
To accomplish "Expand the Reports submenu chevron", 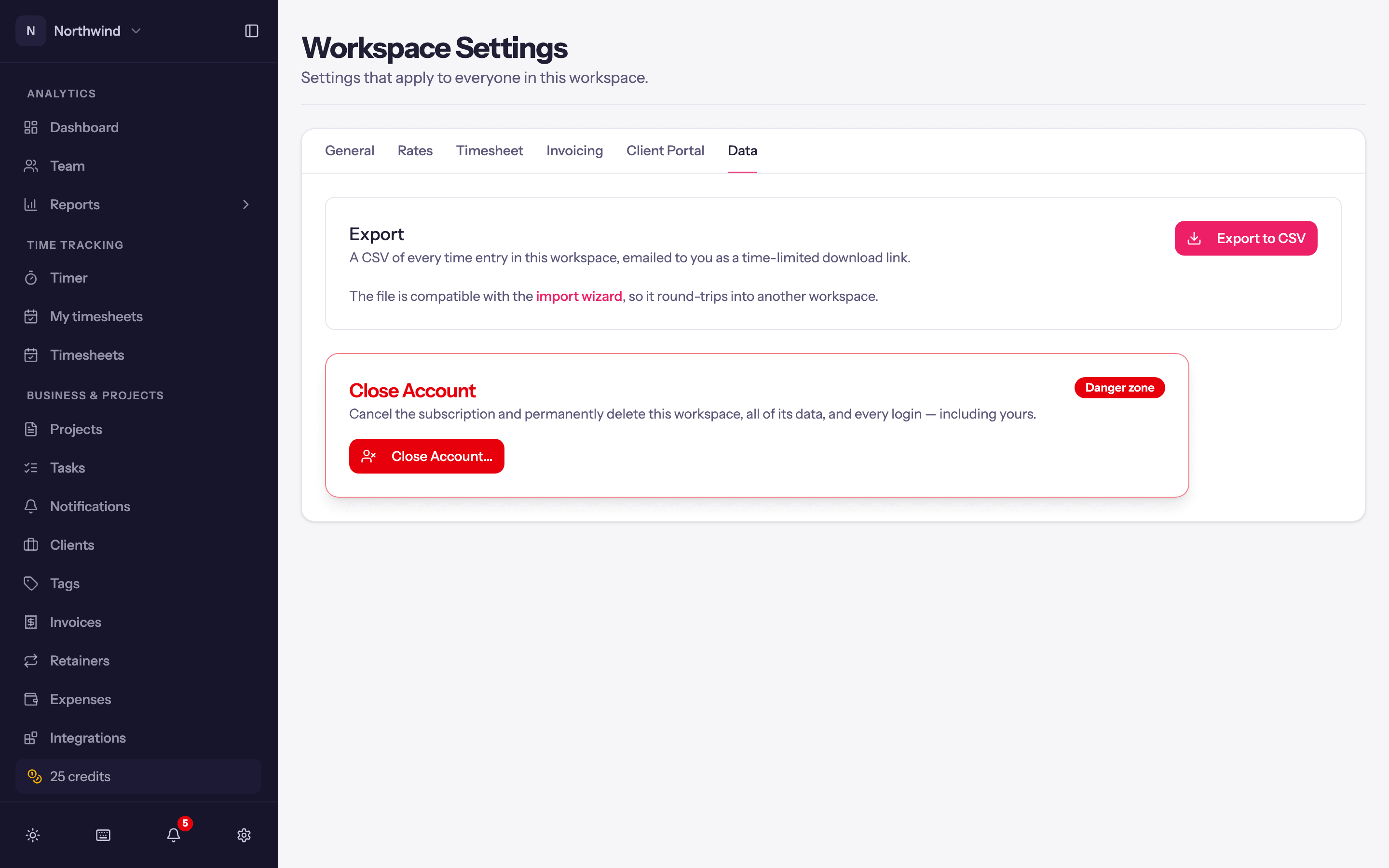I will [x=245, y=204].
